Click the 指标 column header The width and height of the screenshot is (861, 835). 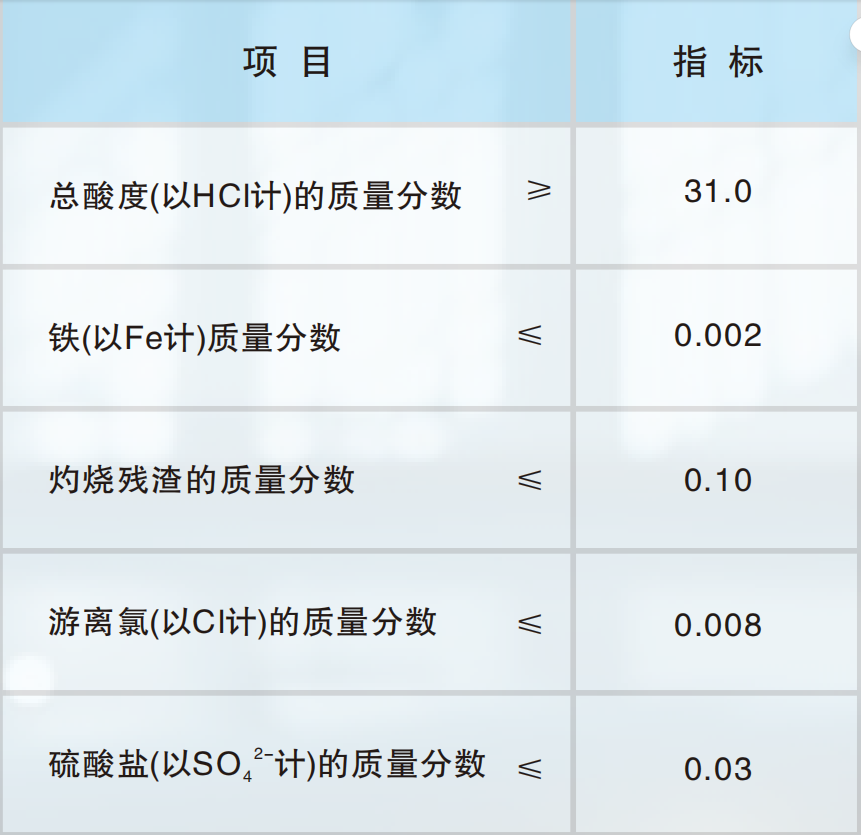tap(718, 61)
